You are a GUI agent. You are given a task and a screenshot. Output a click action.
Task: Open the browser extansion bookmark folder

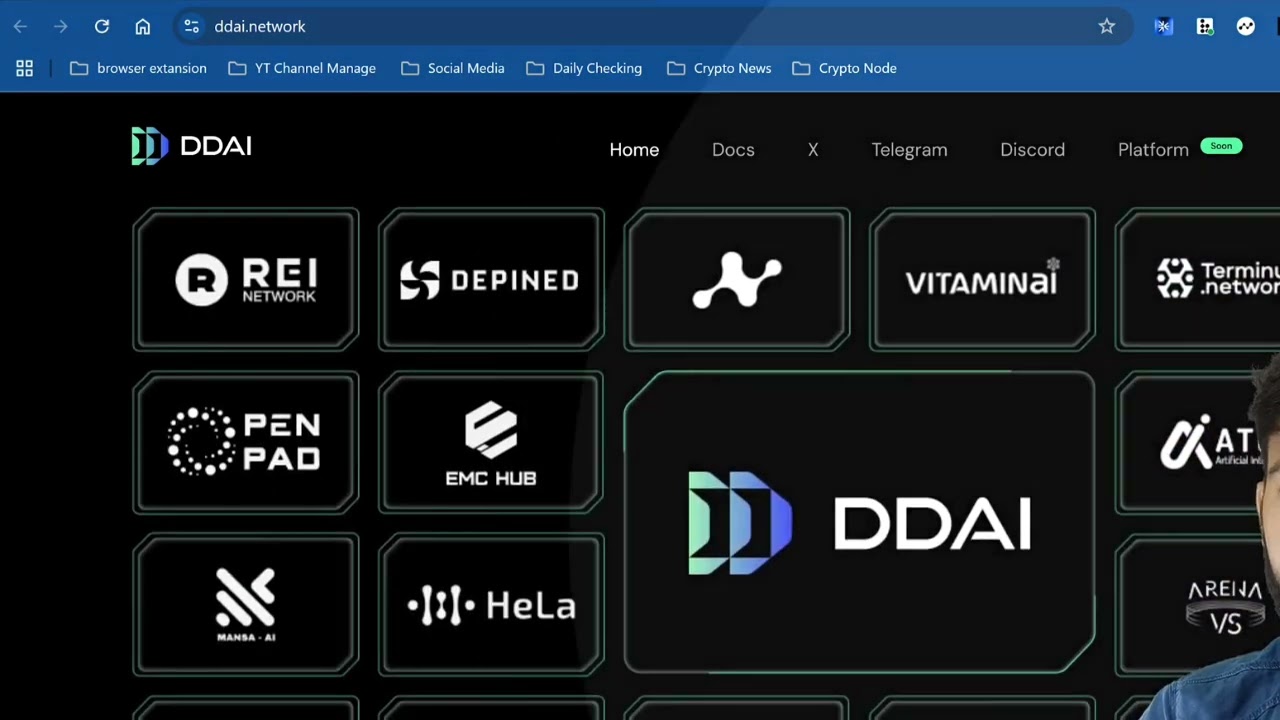click(x=138, y=68)
